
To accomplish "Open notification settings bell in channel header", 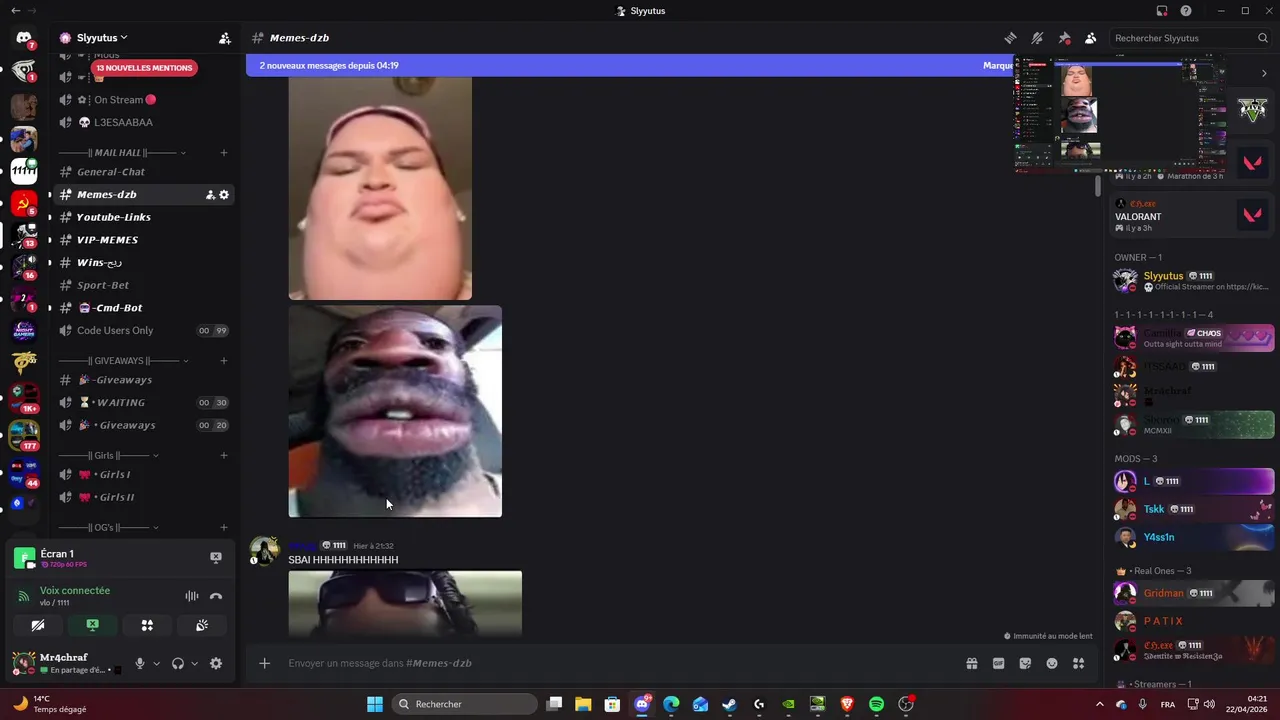I will tap(1038, 38).
